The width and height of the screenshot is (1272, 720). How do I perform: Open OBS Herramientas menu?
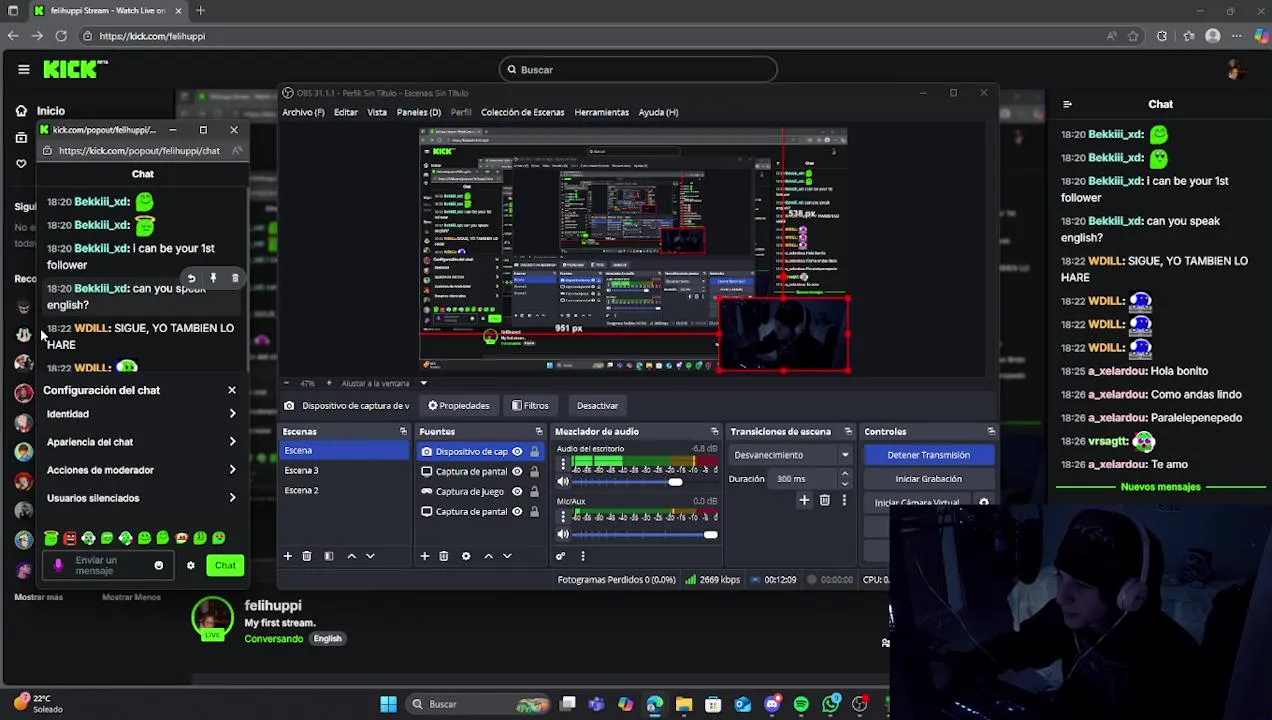click(602, 112)
